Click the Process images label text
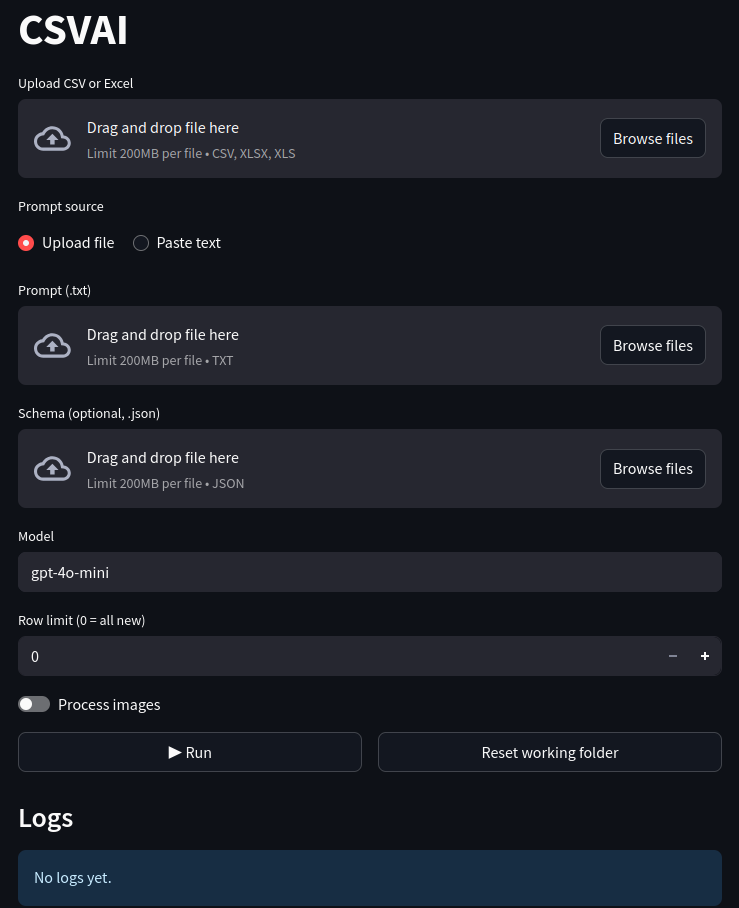 tap(109, 705)
